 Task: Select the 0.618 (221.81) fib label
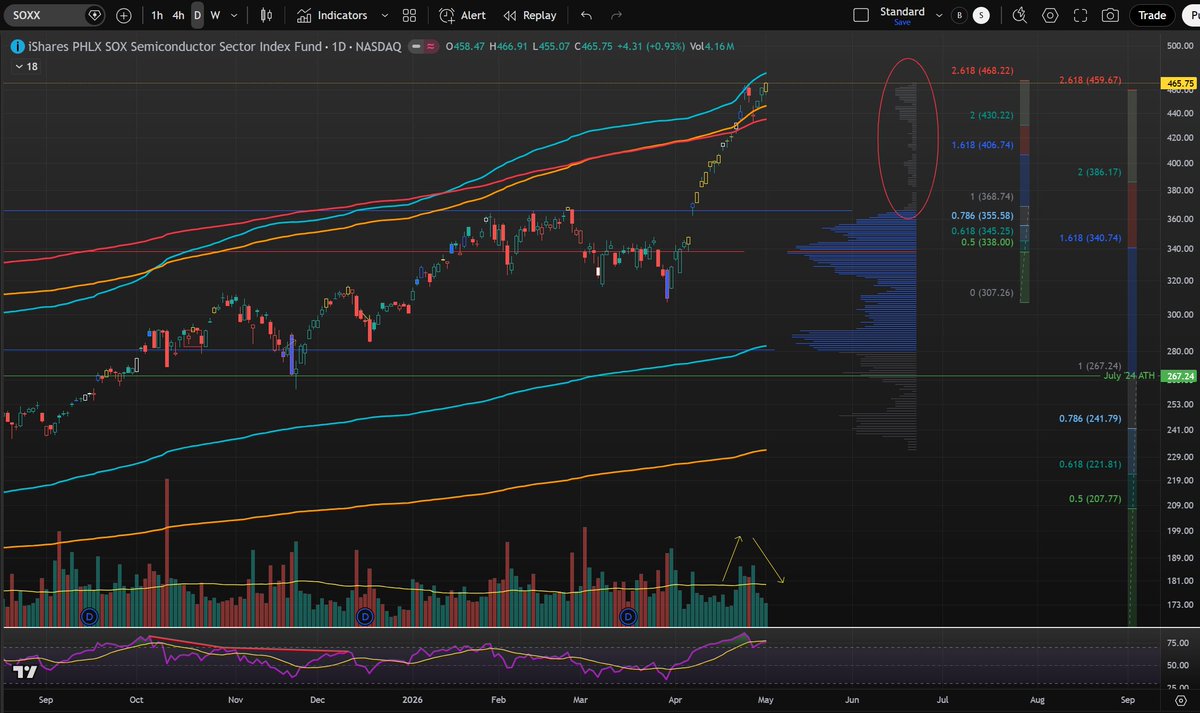pyautogui.click(x=1091, y=464)
